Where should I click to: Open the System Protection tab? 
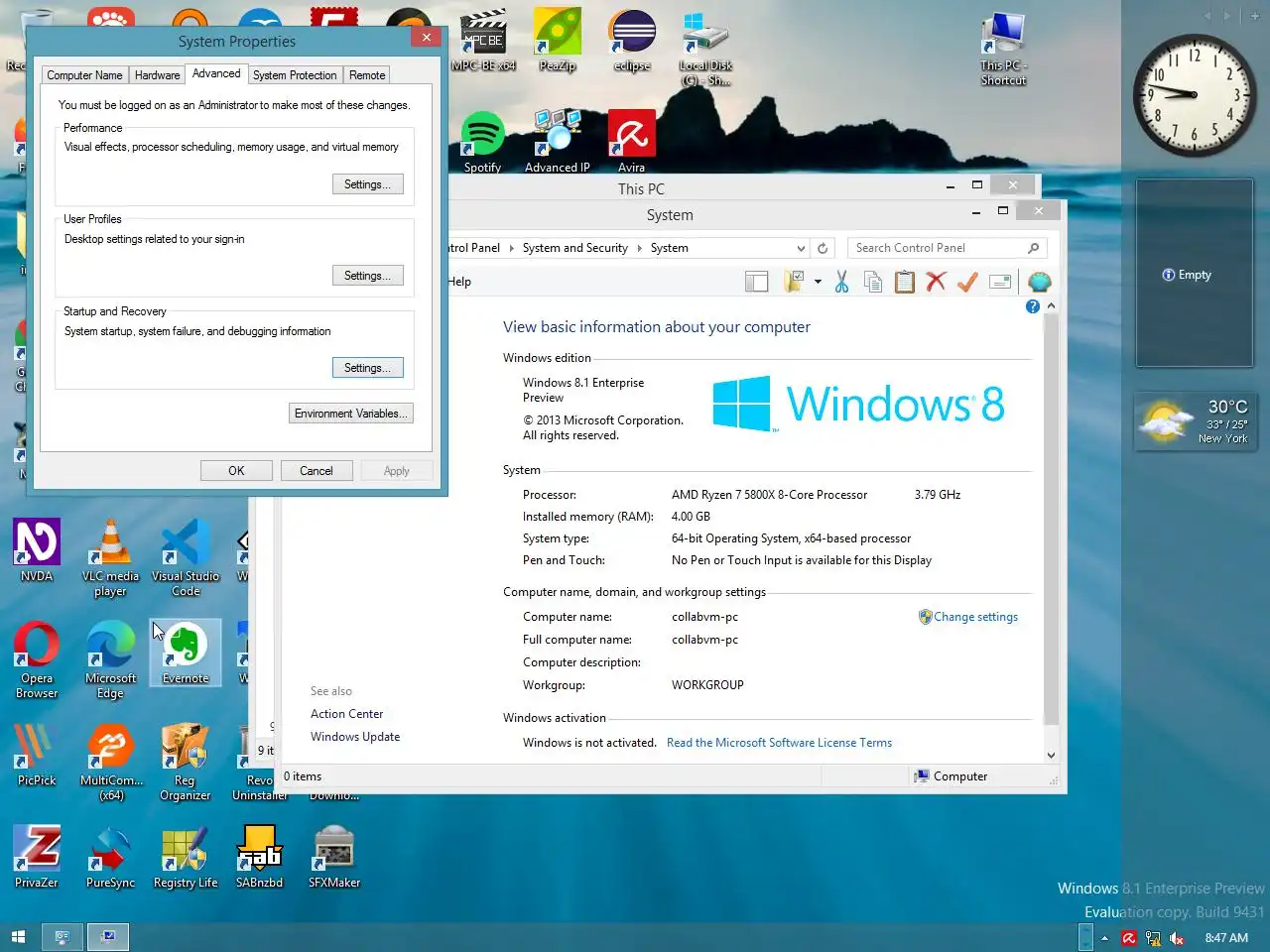tap(295, 75)
